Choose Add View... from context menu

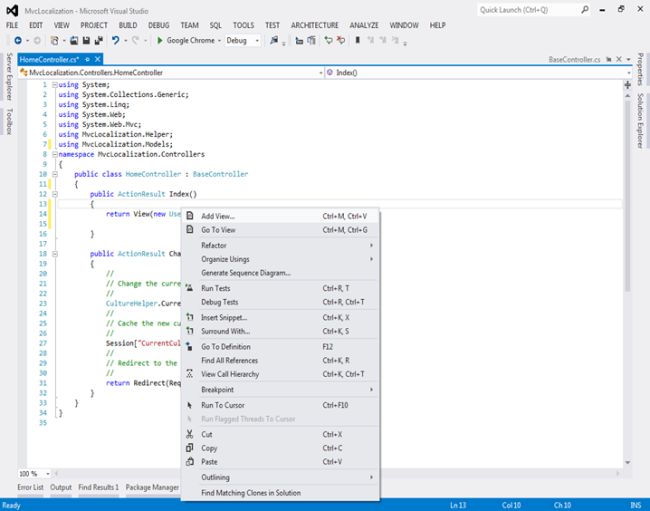pyautogui.click(x=218, y=216)
